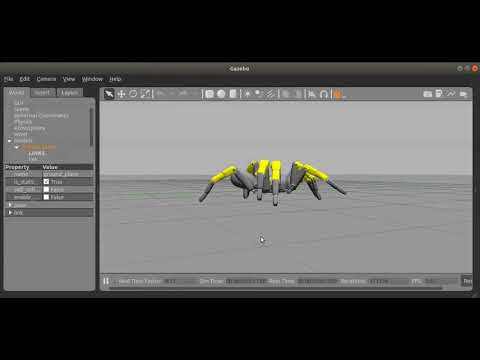Add a point light
Viewport: 480px width, 360px height.
[247, 94]
